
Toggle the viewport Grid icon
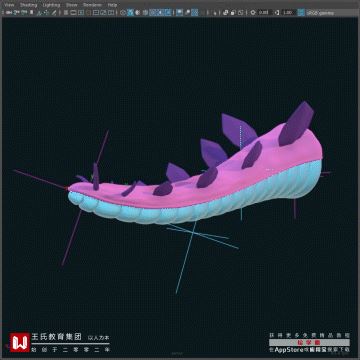[x=66, y=13]
